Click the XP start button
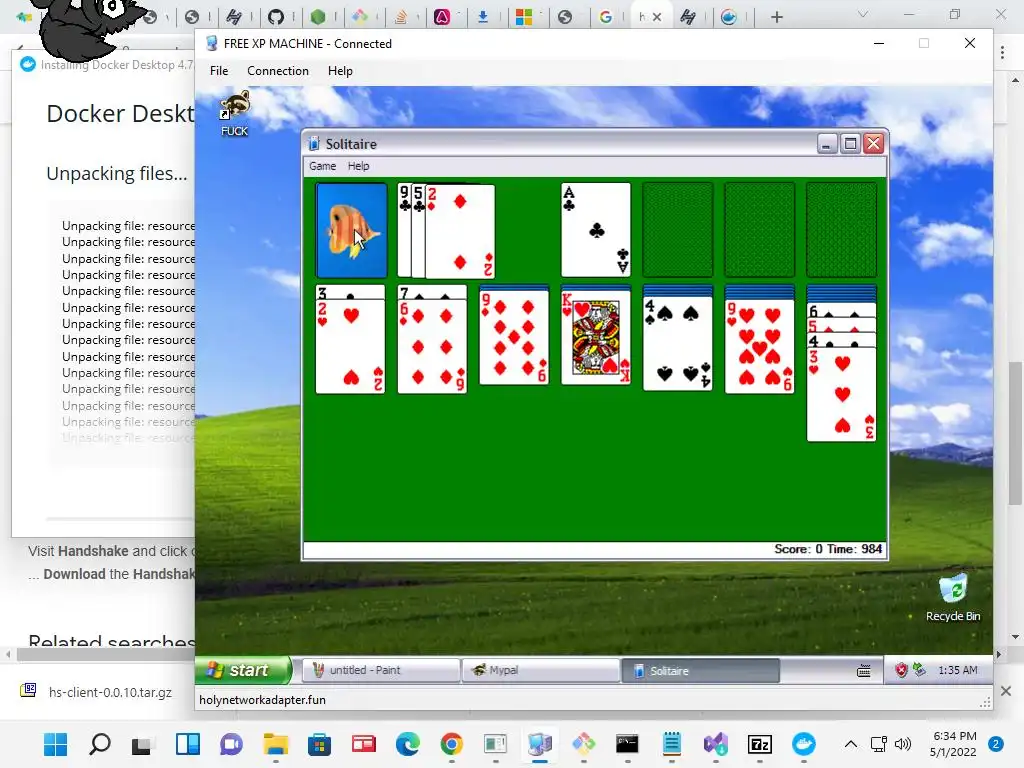Viewport: 1024px width, 768px height. point(243,670)
